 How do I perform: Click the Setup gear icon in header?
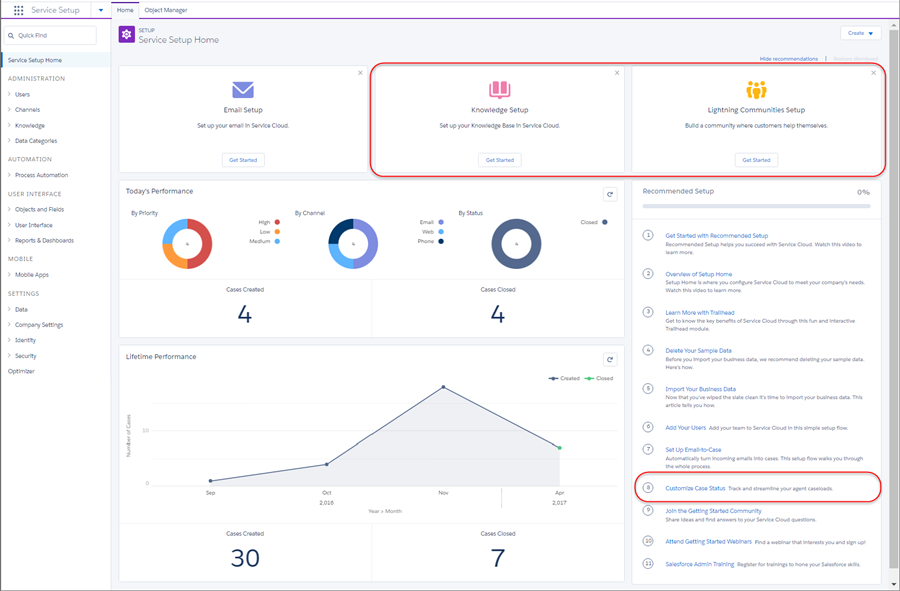[127, 34]
